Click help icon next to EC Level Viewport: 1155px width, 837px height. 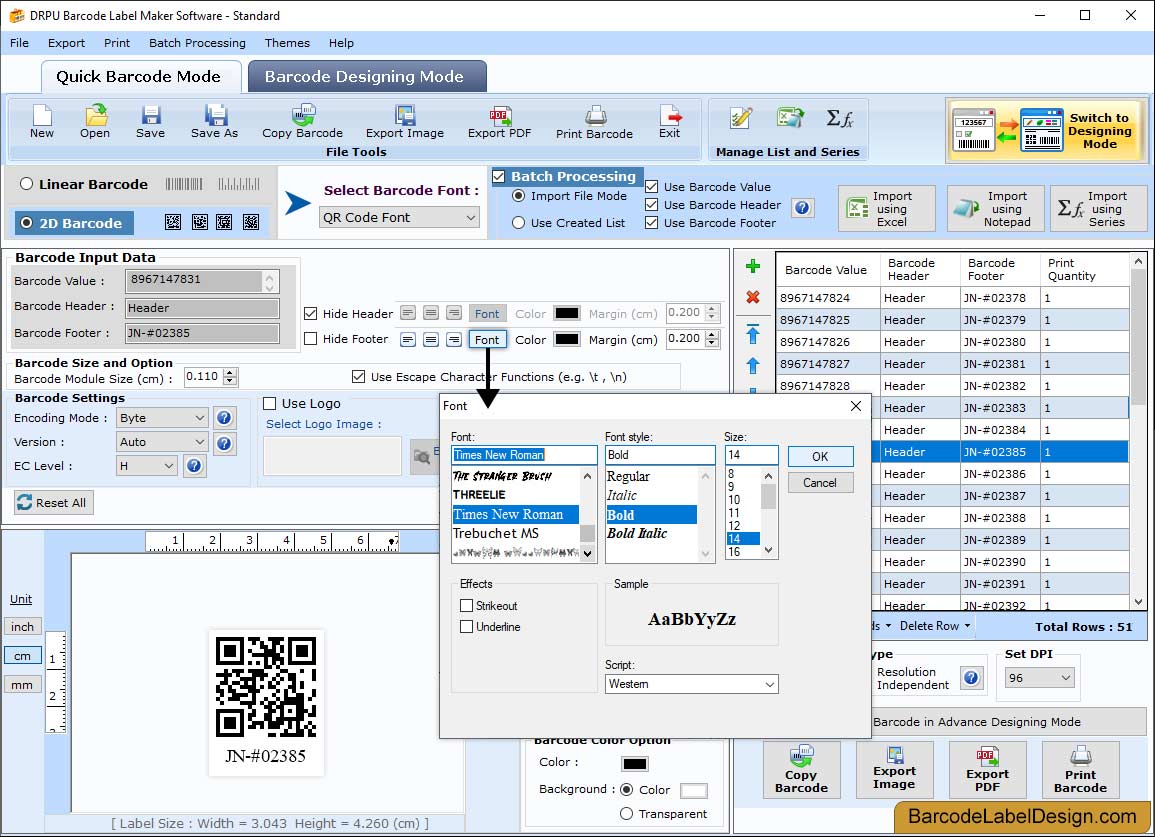click(194, 466)
